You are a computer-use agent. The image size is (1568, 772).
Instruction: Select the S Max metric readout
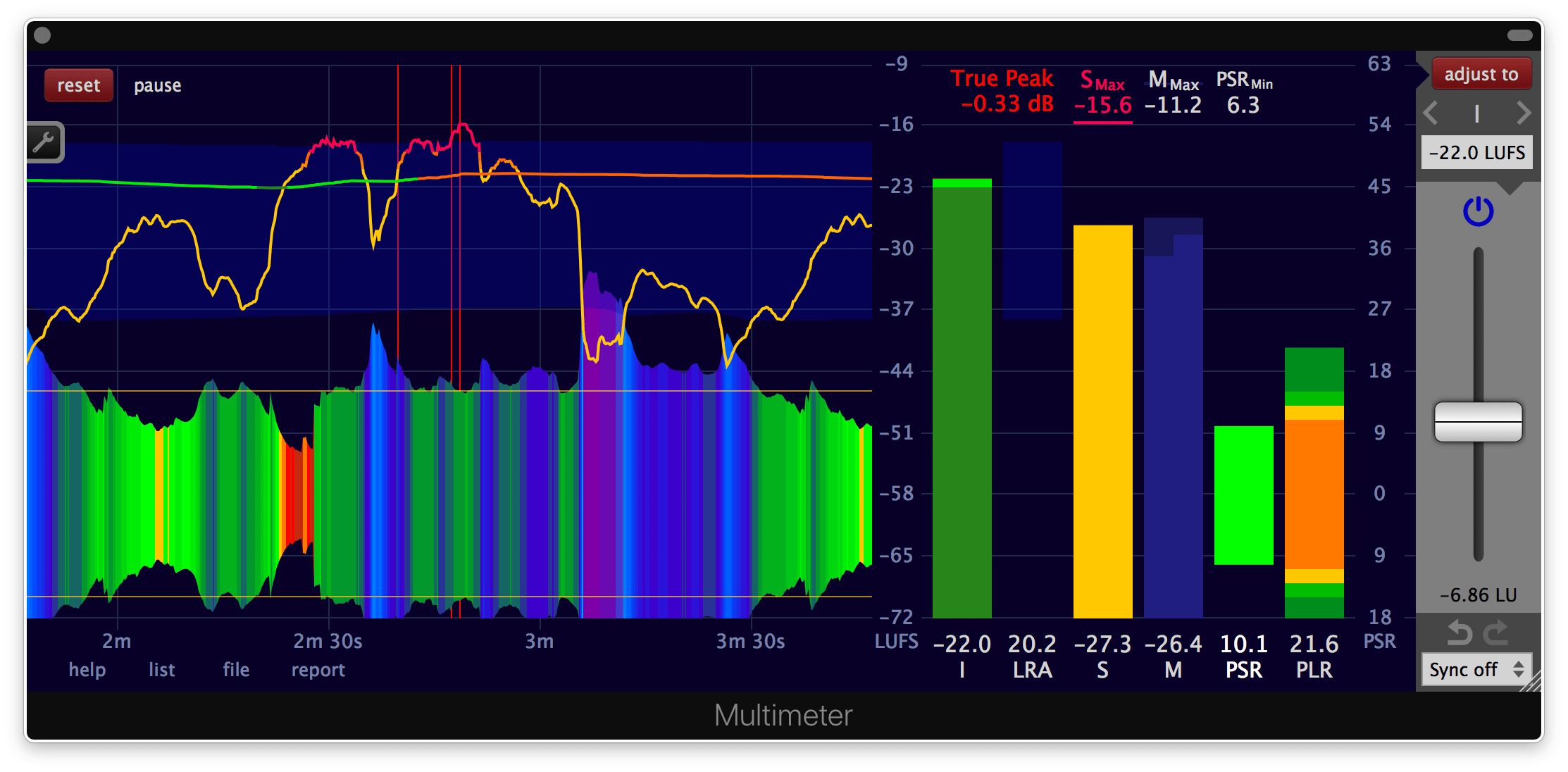[1102, 92]
